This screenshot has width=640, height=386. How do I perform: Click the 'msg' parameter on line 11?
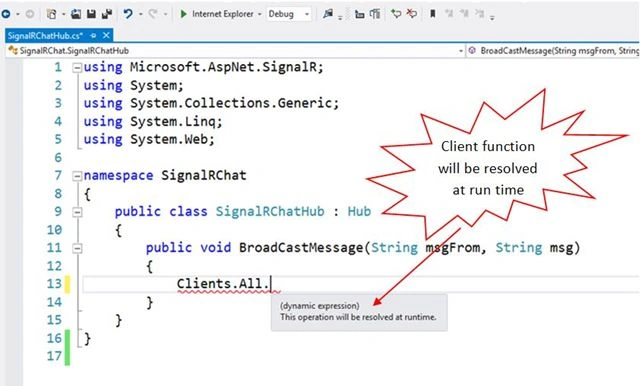point(561,248)
